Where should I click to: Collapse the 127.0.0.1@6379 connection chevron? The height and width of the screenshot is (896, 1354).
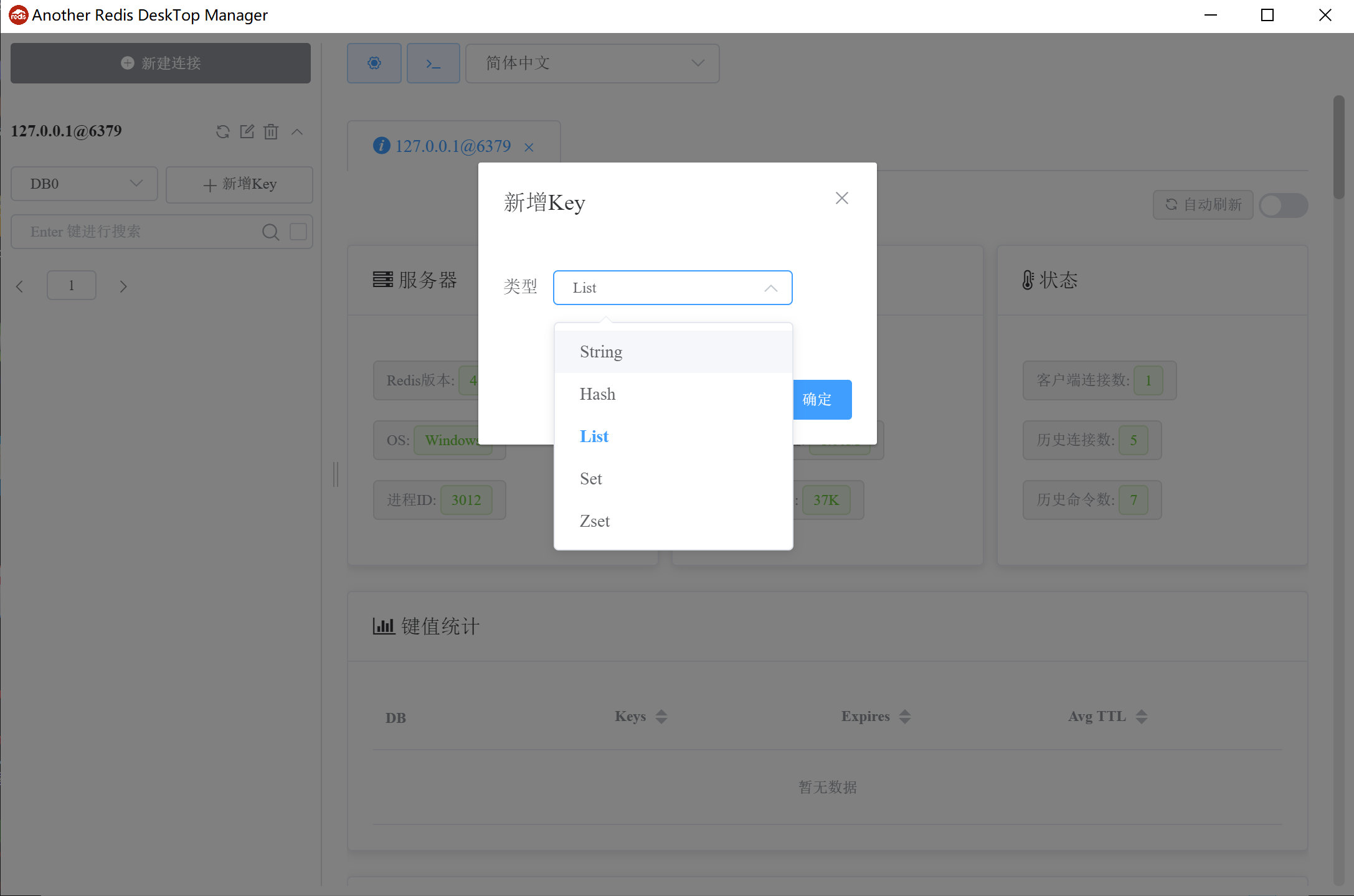[297, 131]
